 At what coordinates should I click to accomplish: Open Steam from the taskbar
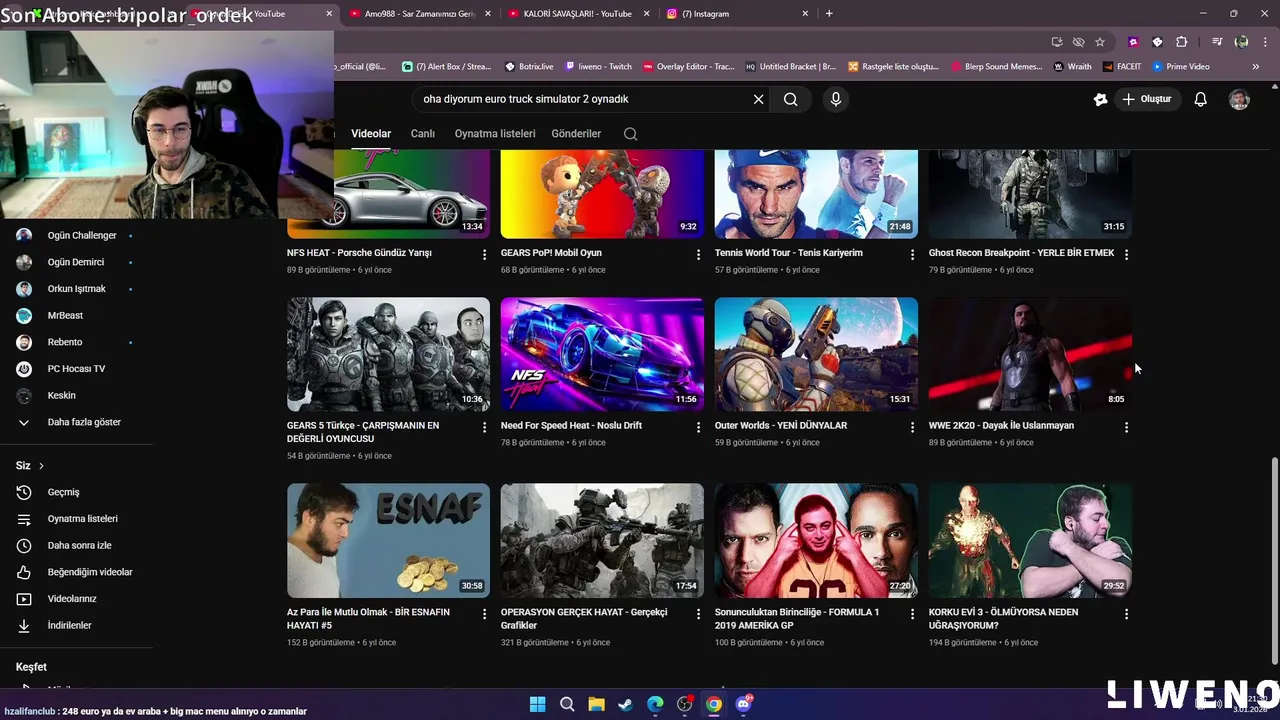625,704
